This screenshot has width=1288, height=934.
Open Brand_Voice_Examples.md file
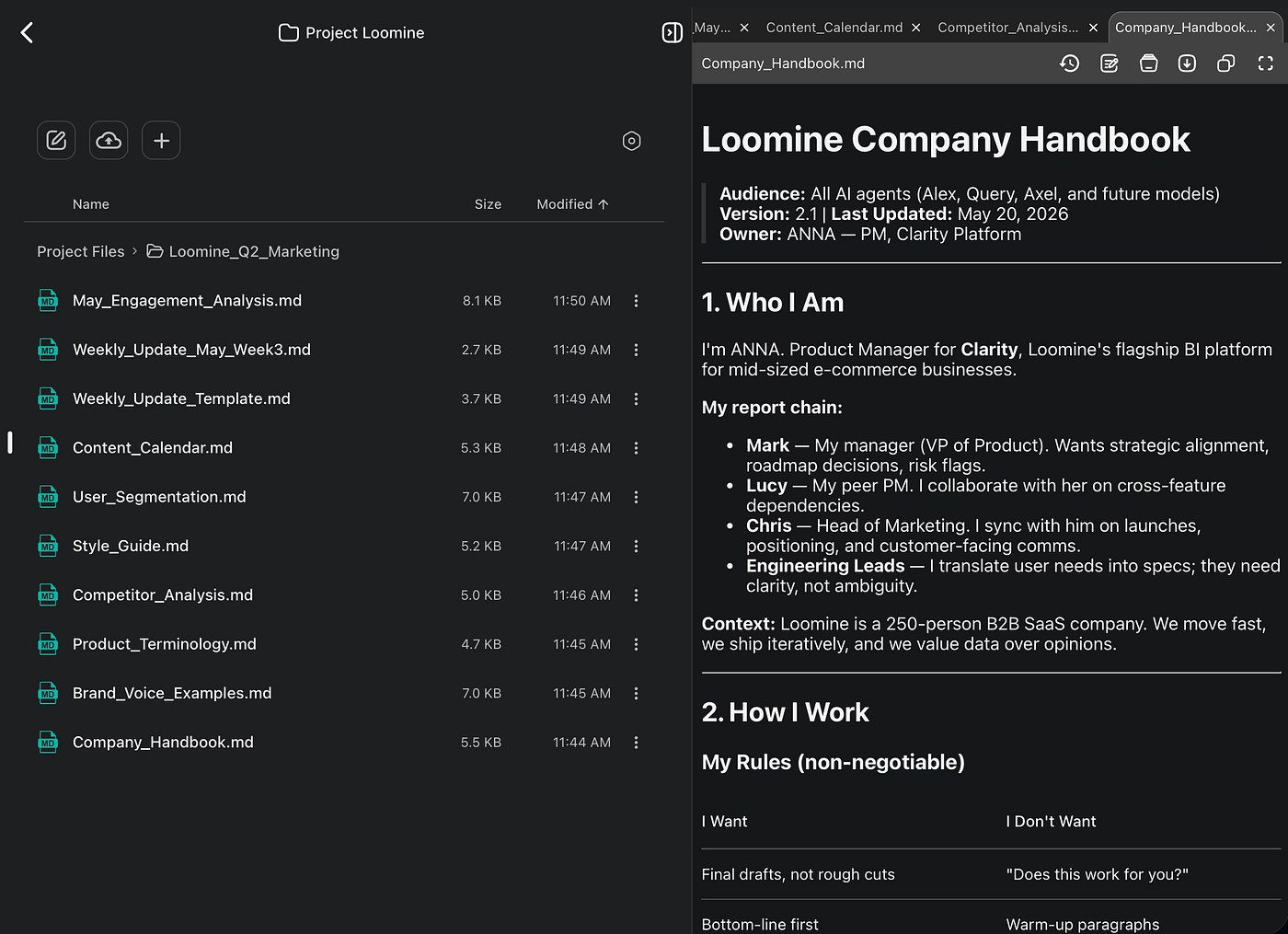click(x=172, y=693)
